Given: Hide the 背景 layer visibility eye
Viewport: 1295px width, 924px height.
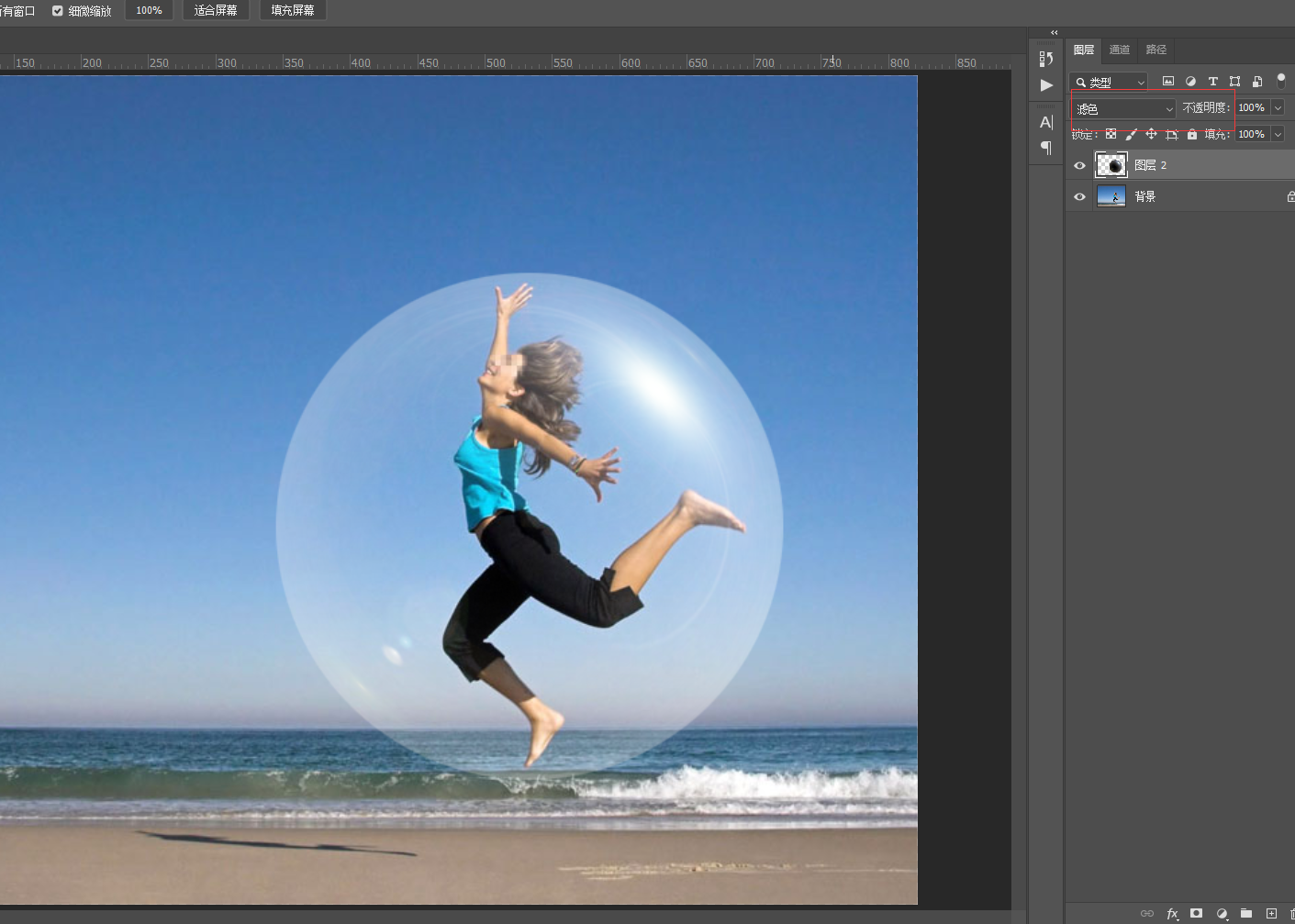Looking at the screenshot, I should [x=1079, y=196].
